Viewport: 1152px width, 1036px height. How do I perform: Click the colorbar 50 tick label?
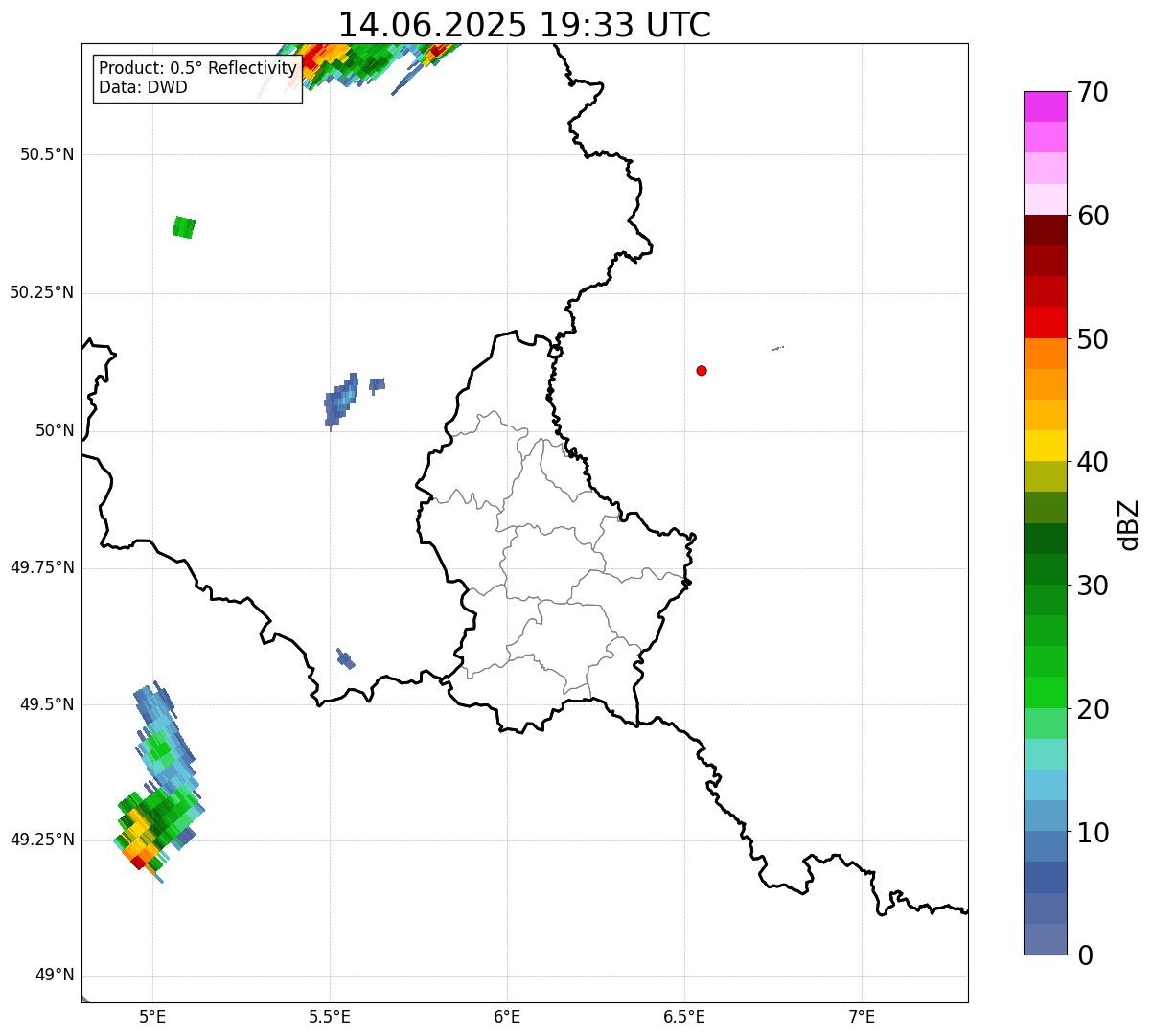[x=1092, y=339]
